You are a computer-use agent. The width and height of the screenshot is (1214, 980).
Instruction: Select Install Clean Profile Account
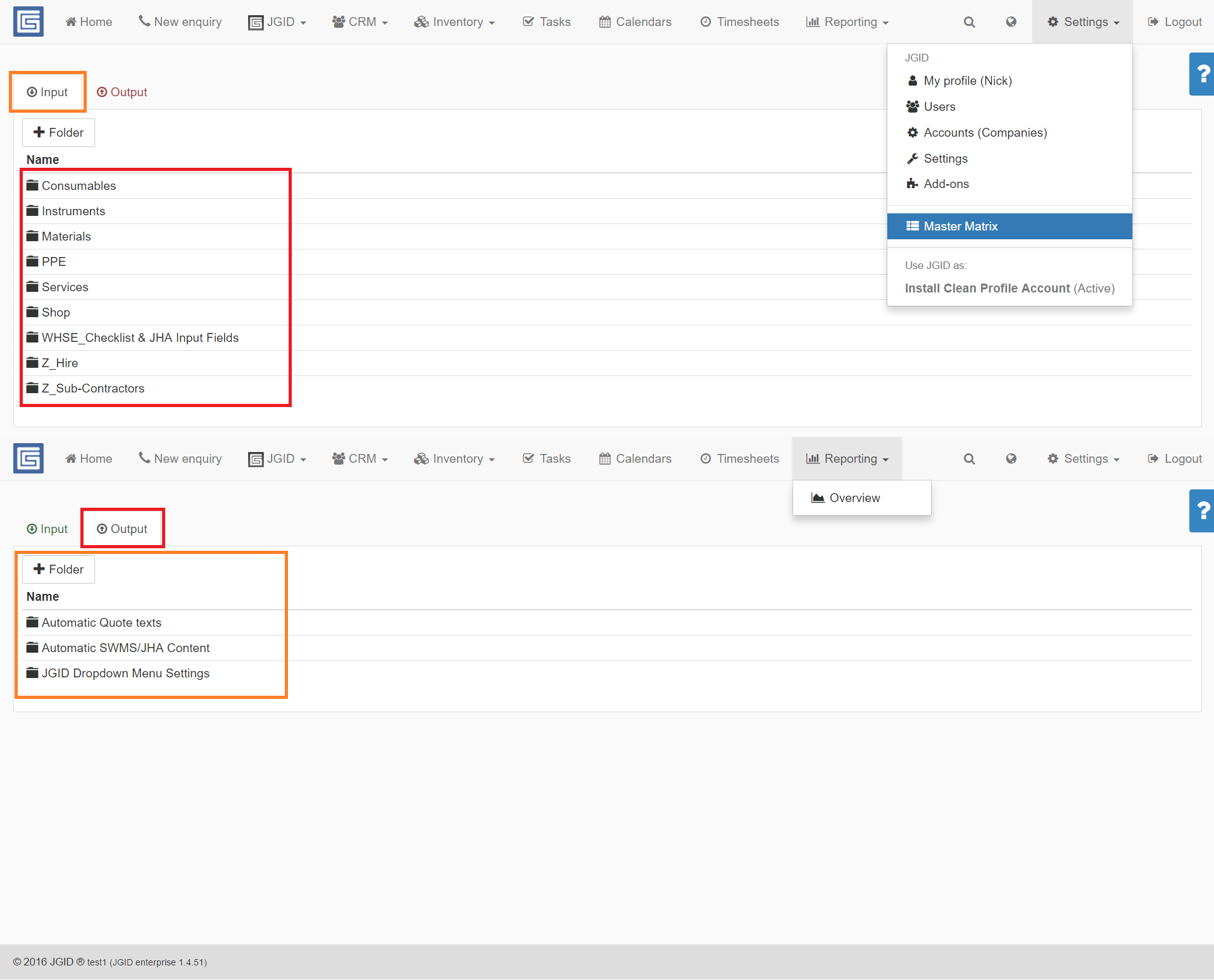point(1010,288)
